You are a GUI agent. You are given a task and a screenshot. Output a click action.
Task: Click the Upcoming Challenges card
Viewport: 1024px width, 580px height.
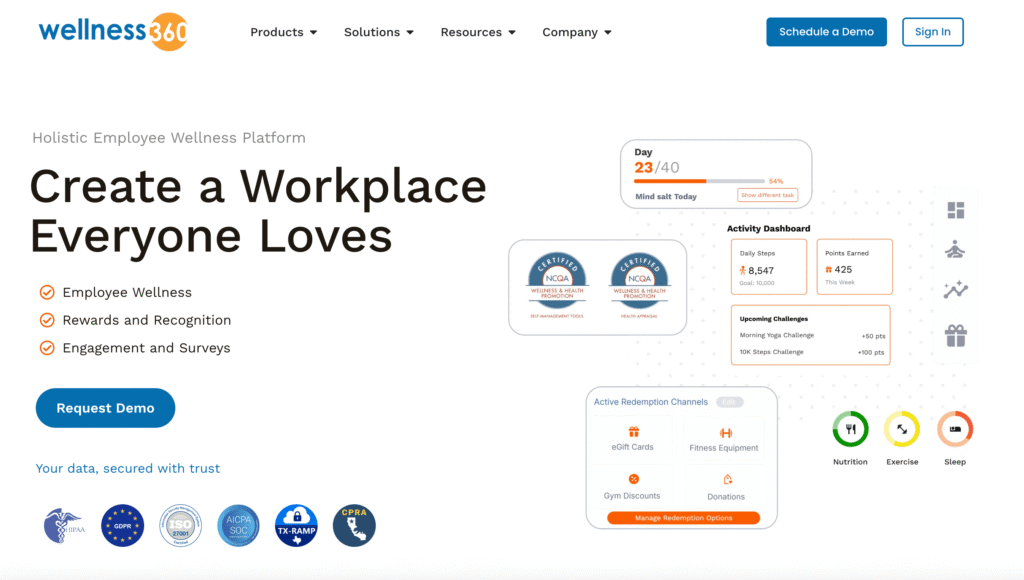coord(810,335)
